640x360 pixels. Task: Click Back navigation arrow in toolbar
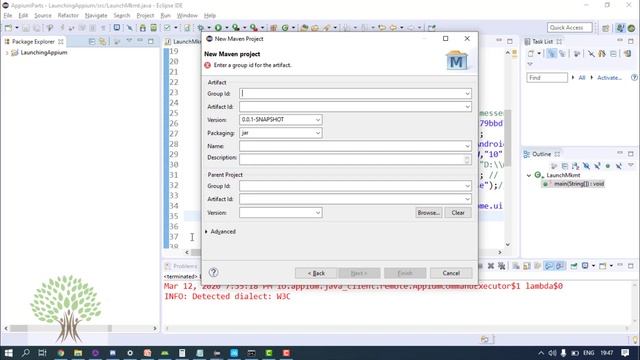[x=393, y=28]
